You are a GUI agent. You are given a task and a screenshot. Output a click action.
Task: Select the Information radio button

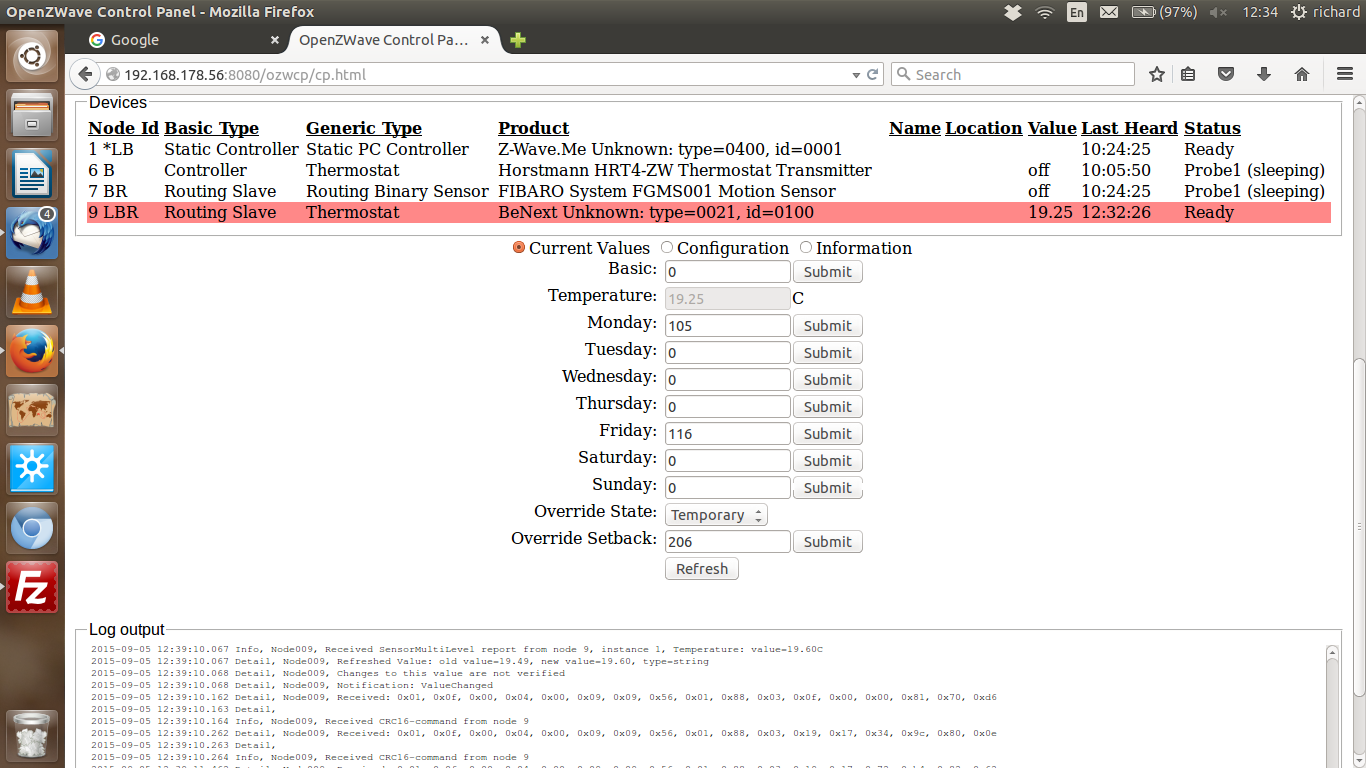click(x=806, y=248)
